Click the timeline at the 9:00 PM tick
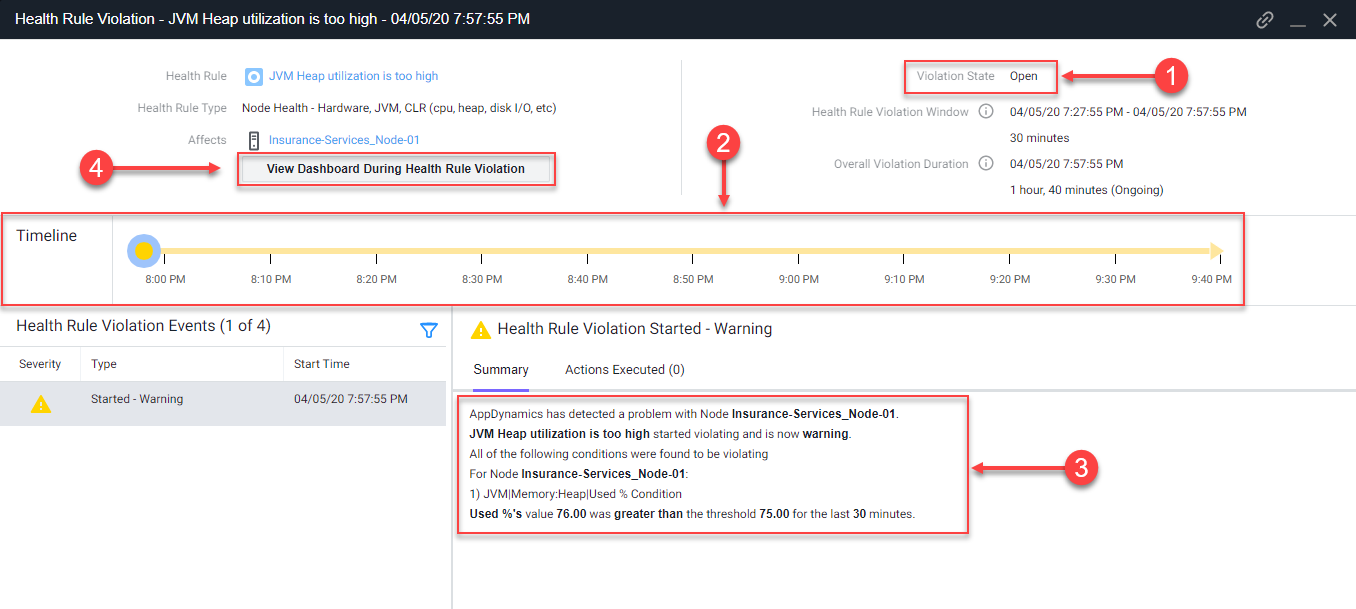Screen dimensions: 1356x609 pyautogui.click(x=798, y=262)
